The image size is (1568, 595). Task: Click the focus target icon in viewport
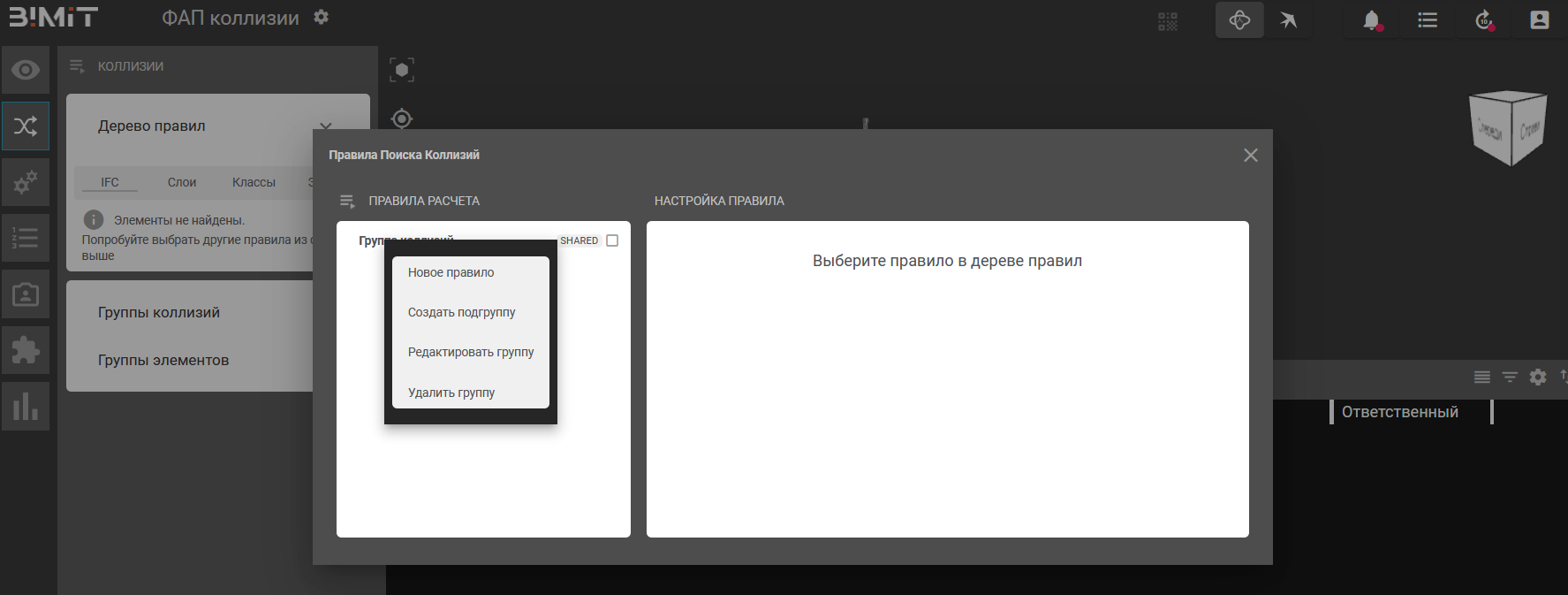(x=402, y=118)
